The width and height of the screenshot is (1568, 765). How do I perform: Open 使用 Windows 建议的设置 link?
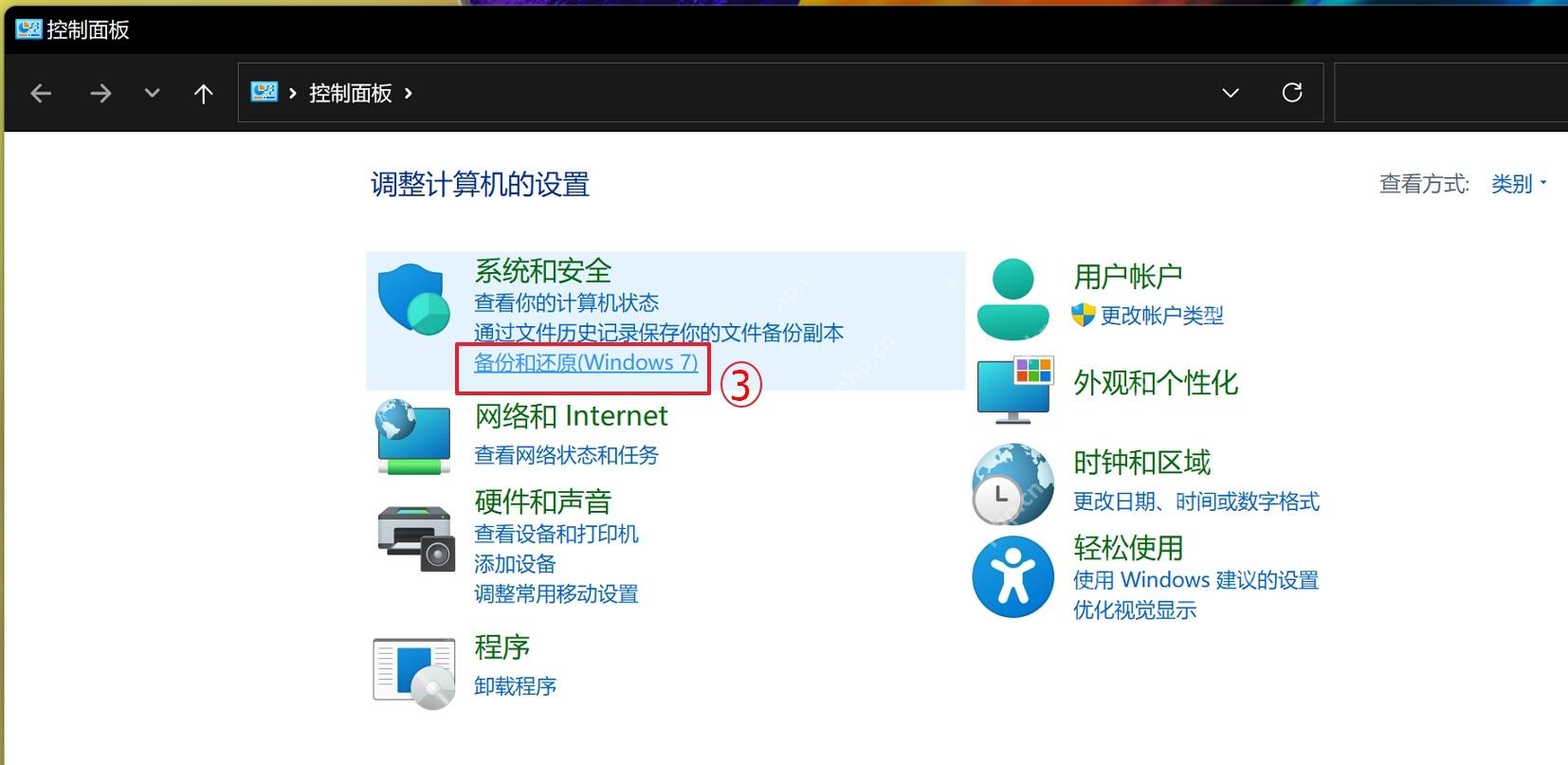1196,580
